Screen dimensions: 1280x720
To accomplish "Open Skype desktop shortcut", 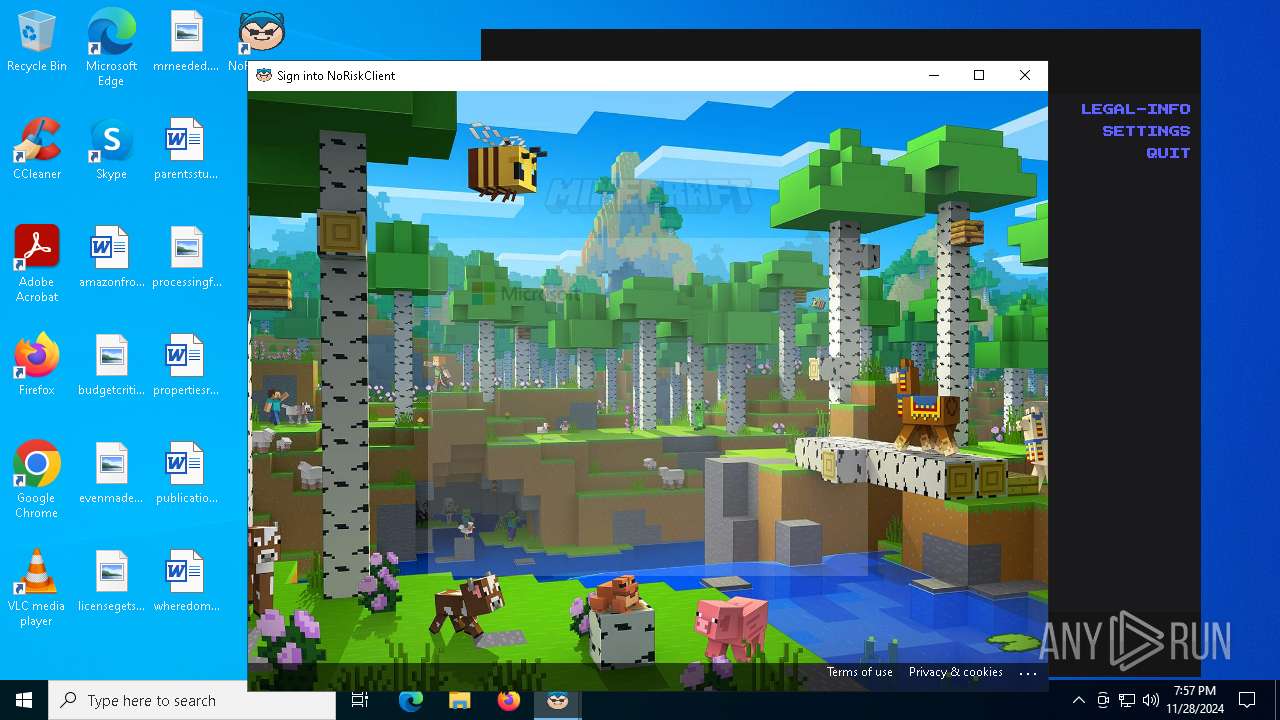I will click(111, 150).
